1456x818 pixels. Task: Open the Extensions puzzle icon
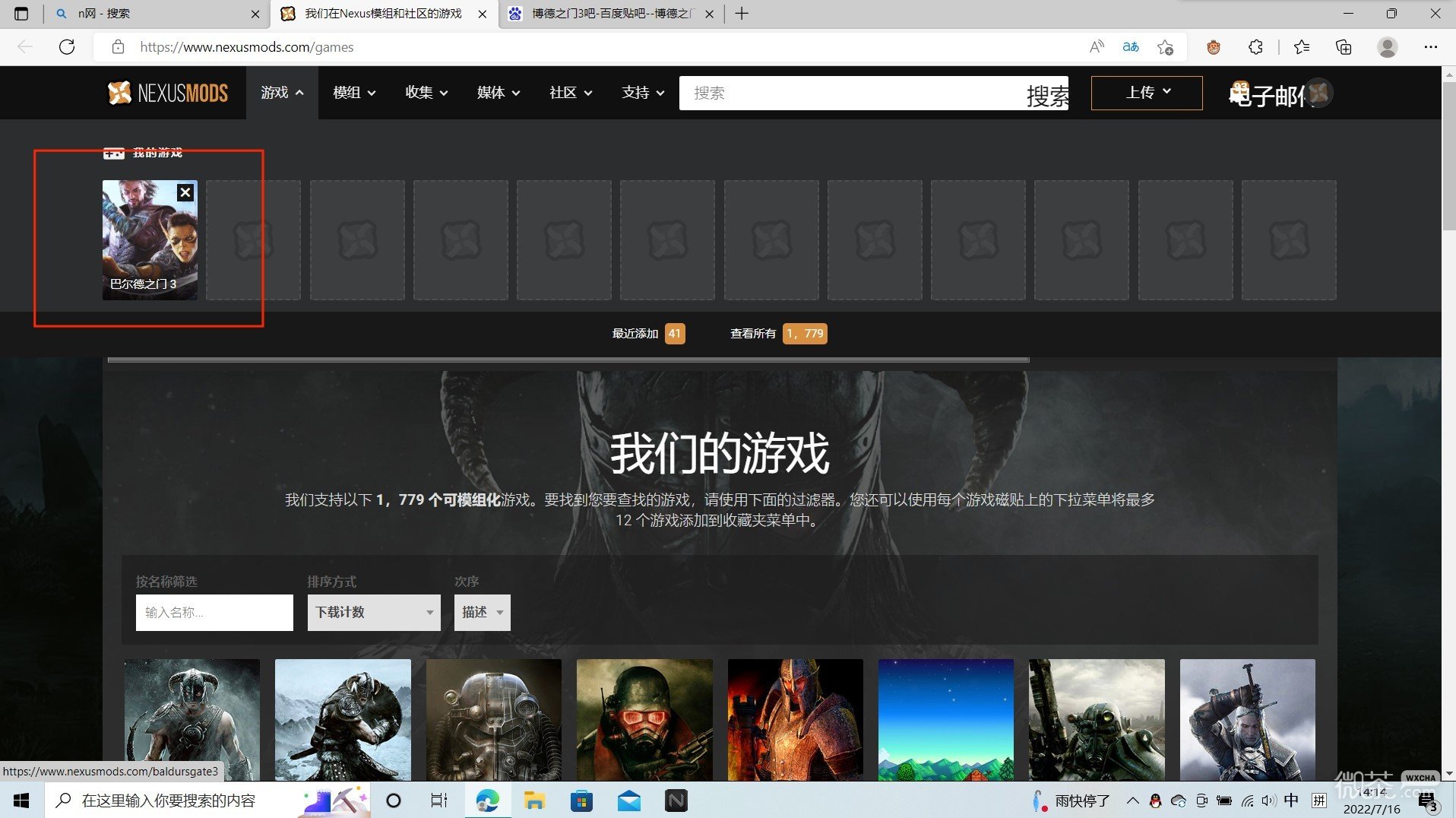click(1255, 47)
